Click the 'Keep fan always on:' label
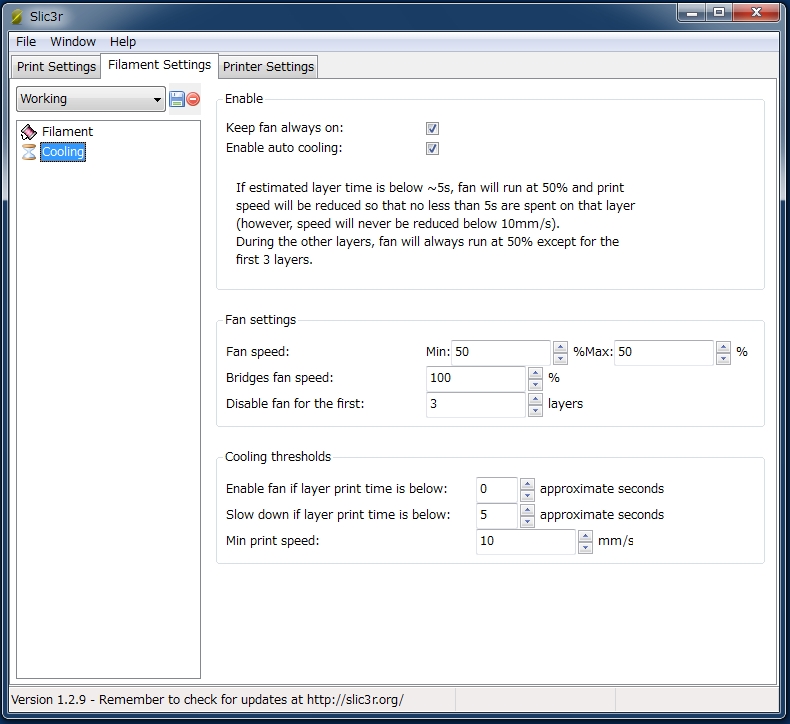The height and width of the screenshot is (724, 790). pos(285,128)
